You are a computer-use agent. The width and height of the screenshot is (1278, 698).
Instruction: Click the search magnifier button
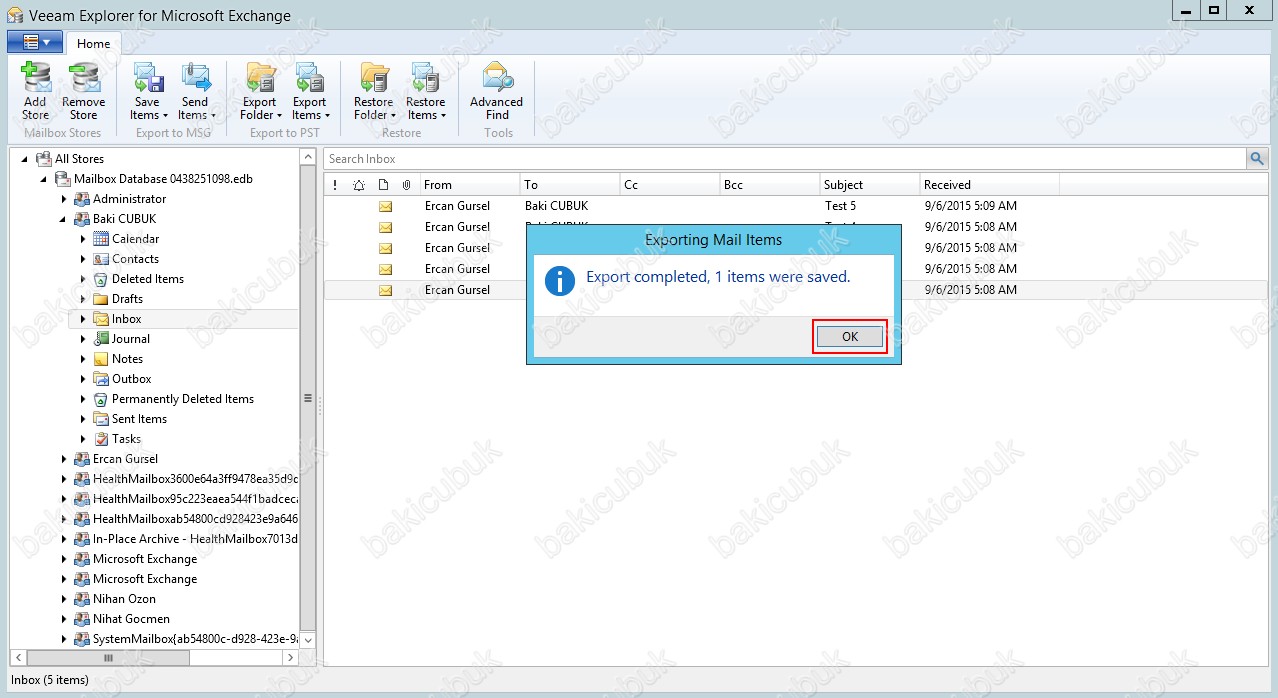(x=1256, y=158)
